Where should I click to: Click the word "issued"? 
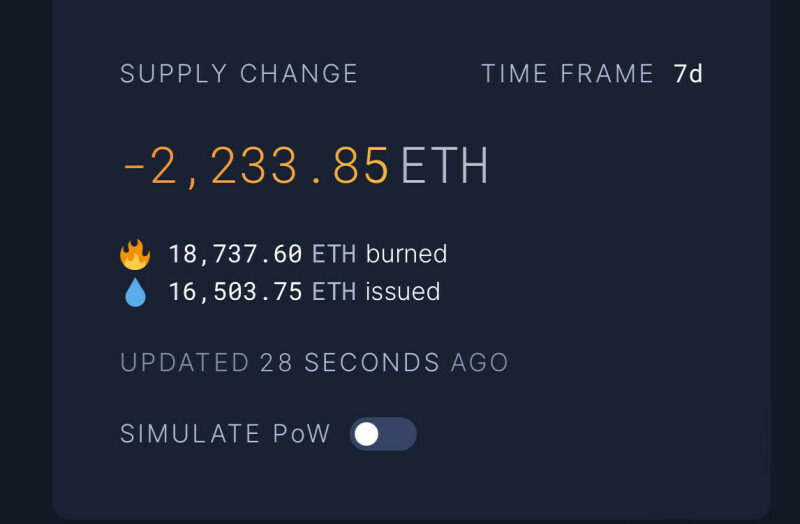tap(403, 292)
